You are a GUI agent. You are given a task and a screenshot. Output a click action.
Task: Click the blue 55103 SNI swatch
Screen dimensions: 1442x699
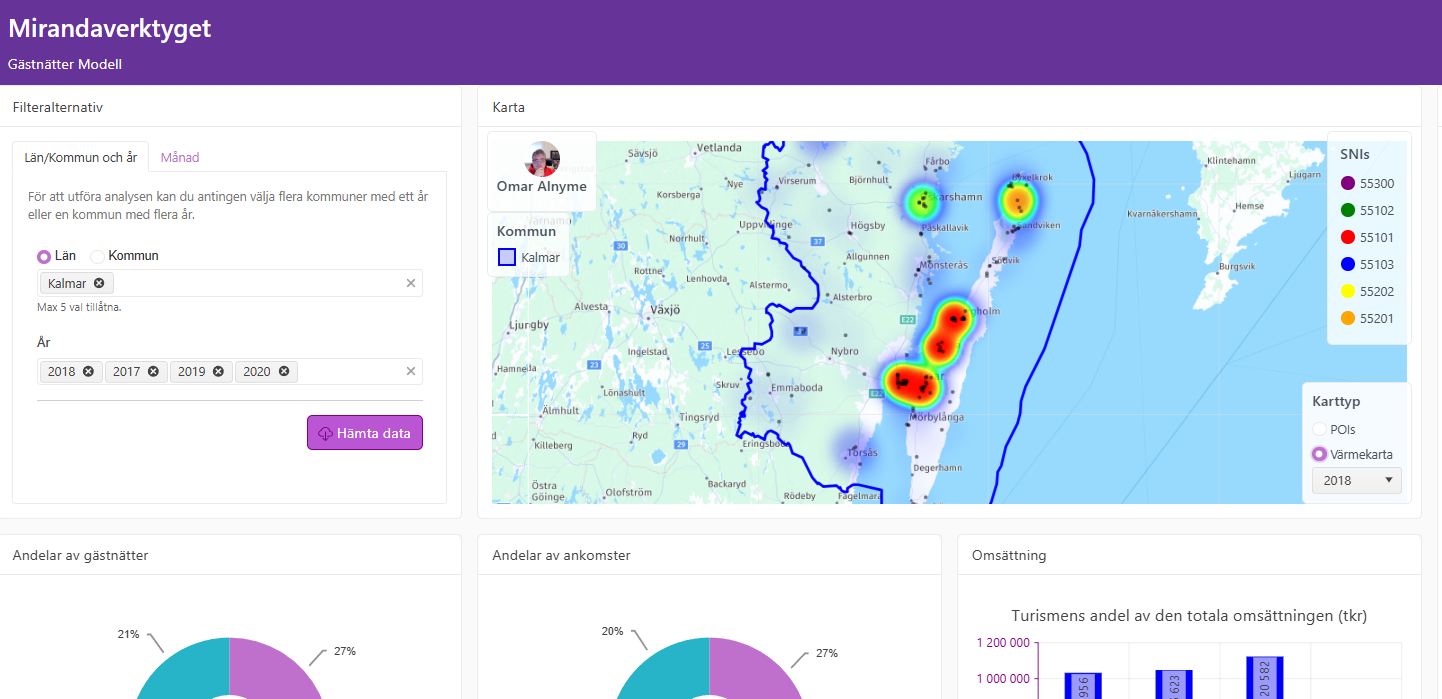(1347, 264)
